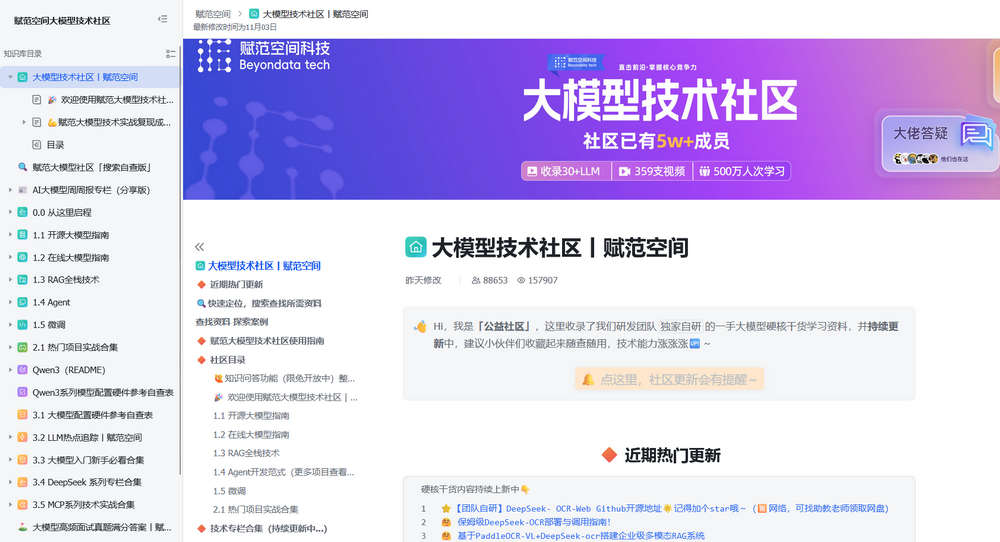Click 点这里，社区更新会有提醒 button
Viewport: 1000px width, 542px height.
pos(669,379)
